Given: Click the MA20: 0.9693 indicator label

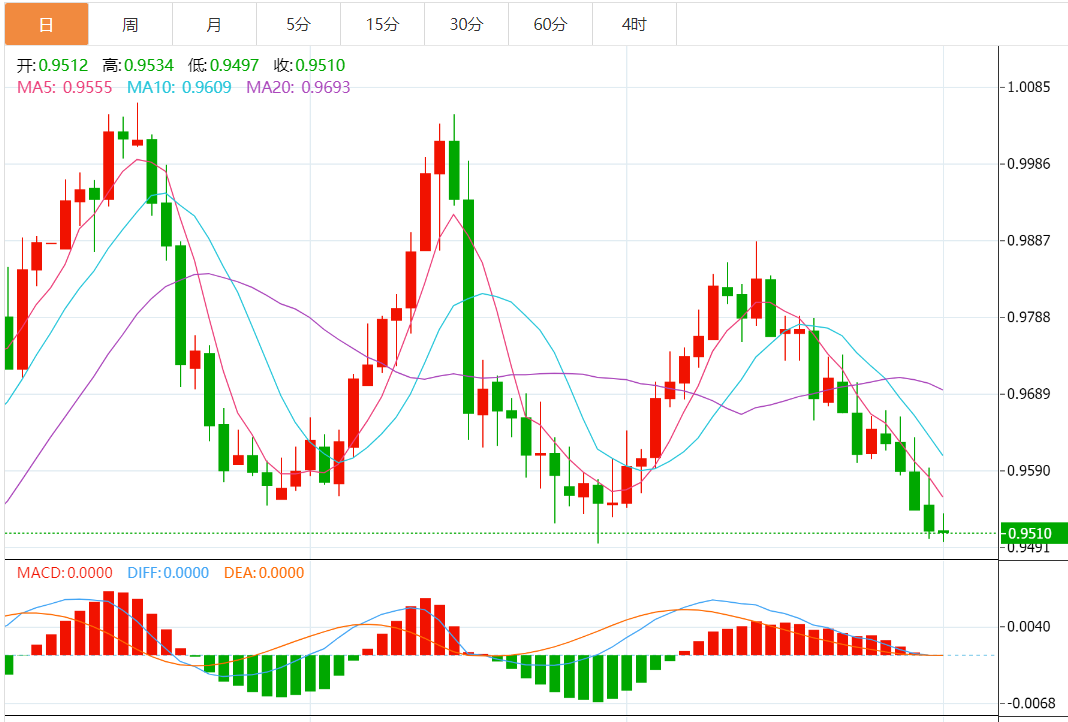Looking at the screenshot, I should point(298,87).
